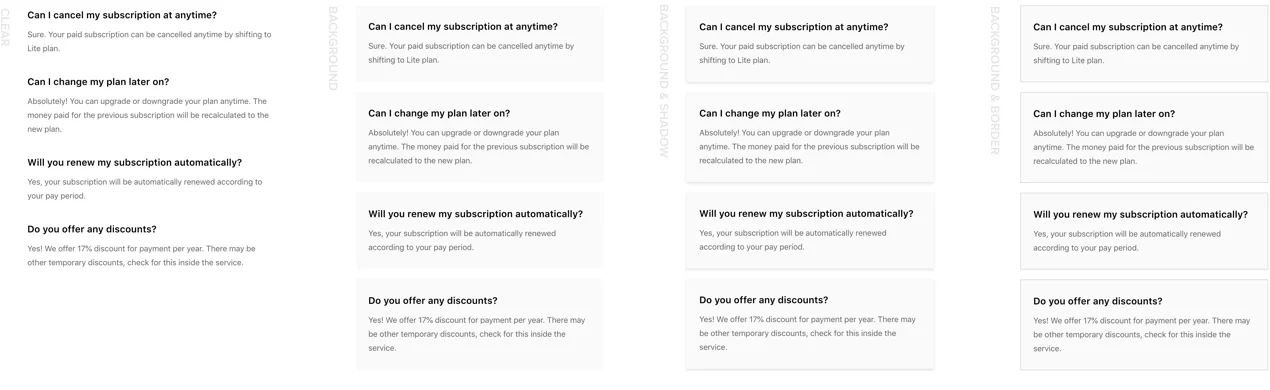Click bordered cancel subscription card
1270x390 pixels.
(x=1143, y=44)
